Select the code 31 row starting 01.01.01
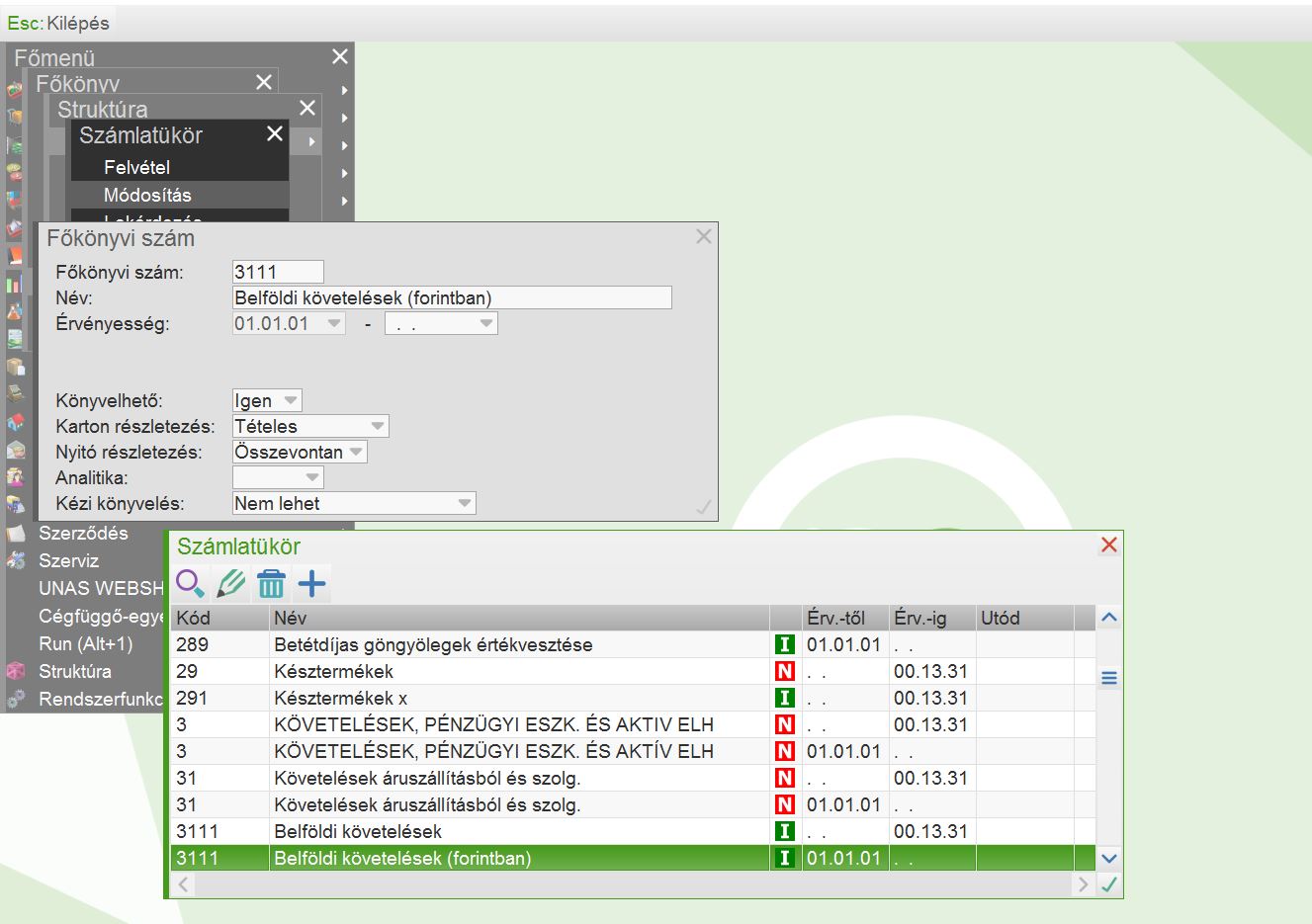 click(x=634, y=804)
